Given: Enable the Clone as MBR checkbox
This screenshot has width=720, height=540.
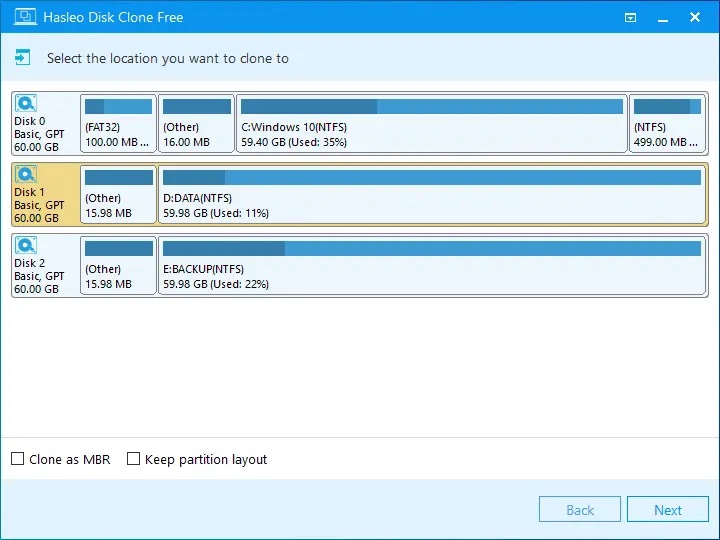Looking at the screenshot, I should point(17,459).
